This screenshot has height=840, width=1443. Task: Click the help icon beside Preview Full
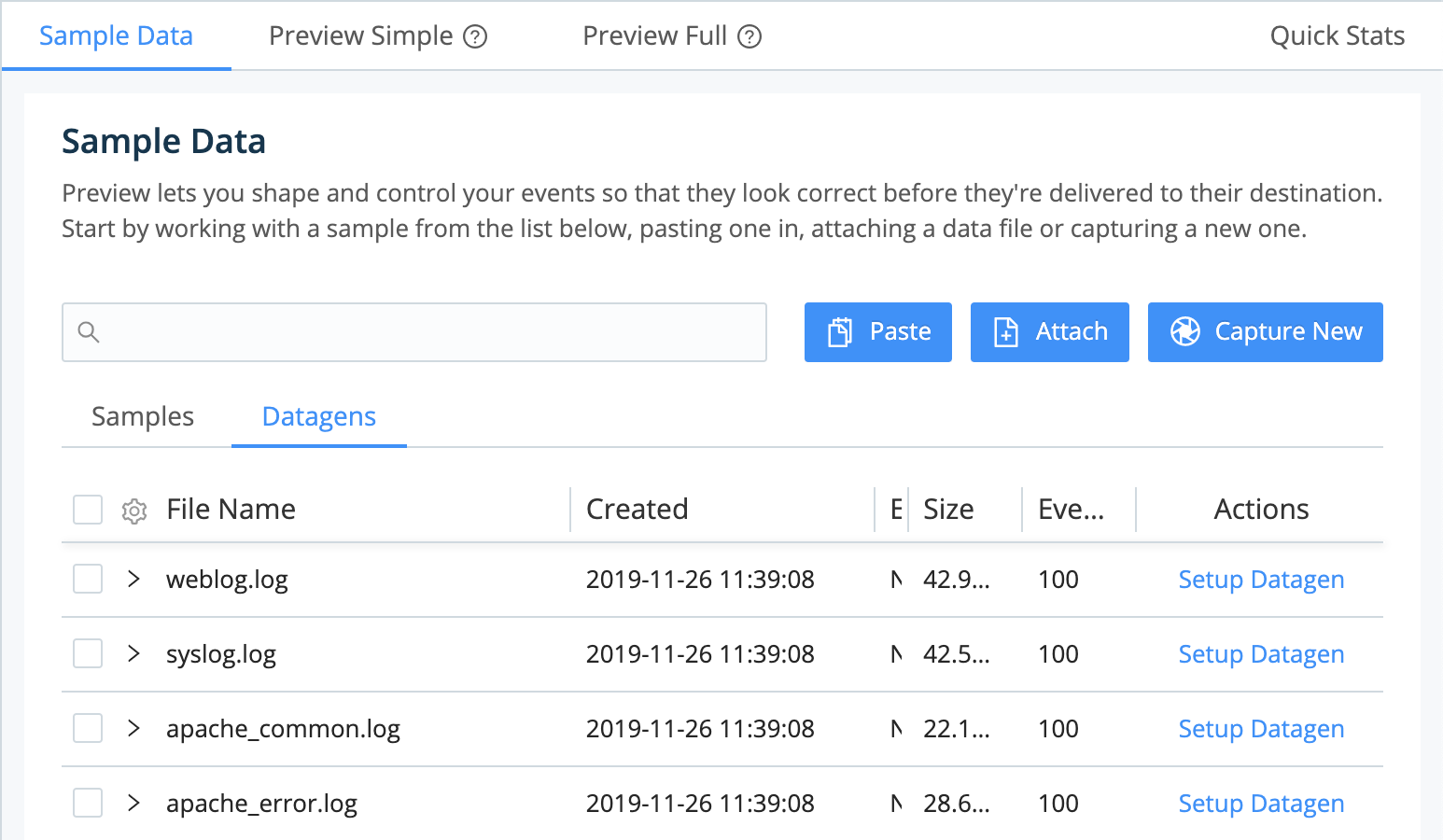coord(750,36)
